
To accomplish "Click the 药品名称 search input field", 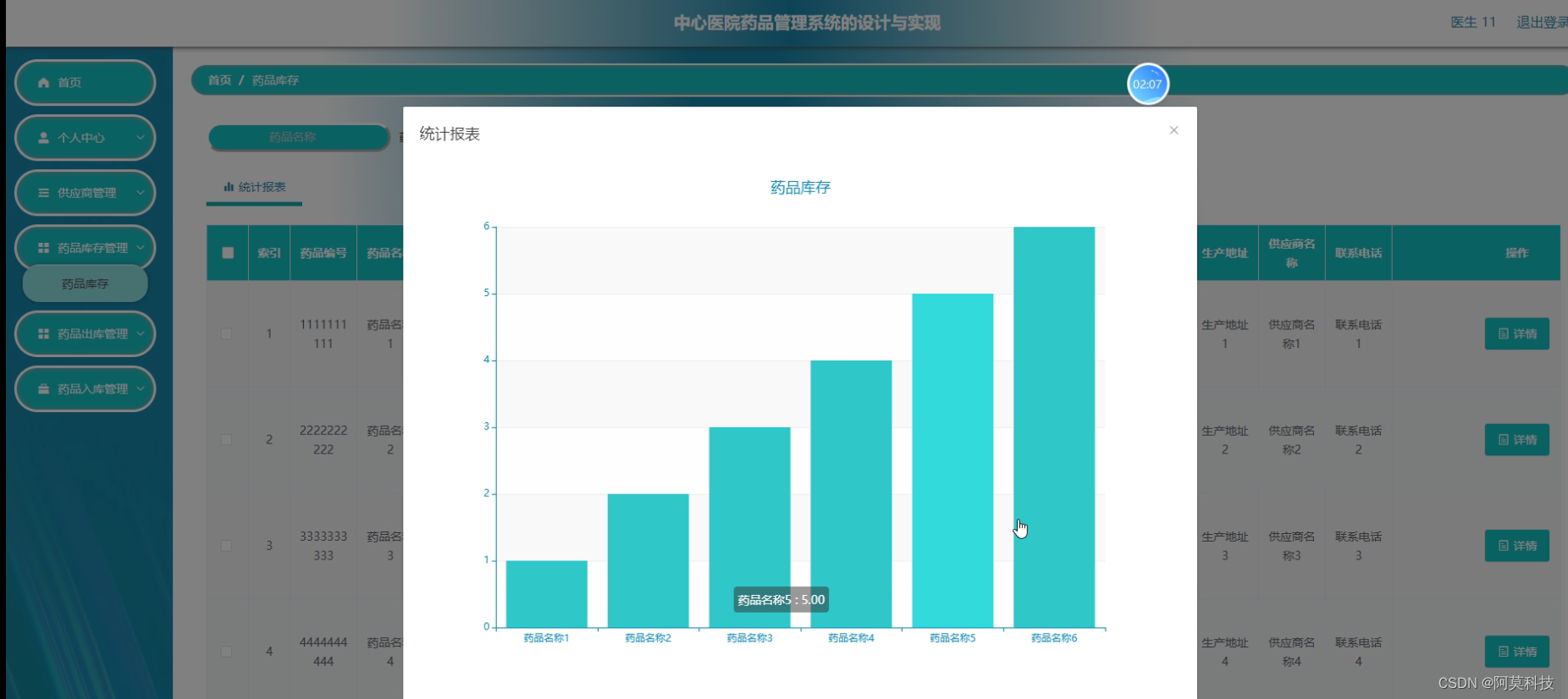I will (298, 137).
